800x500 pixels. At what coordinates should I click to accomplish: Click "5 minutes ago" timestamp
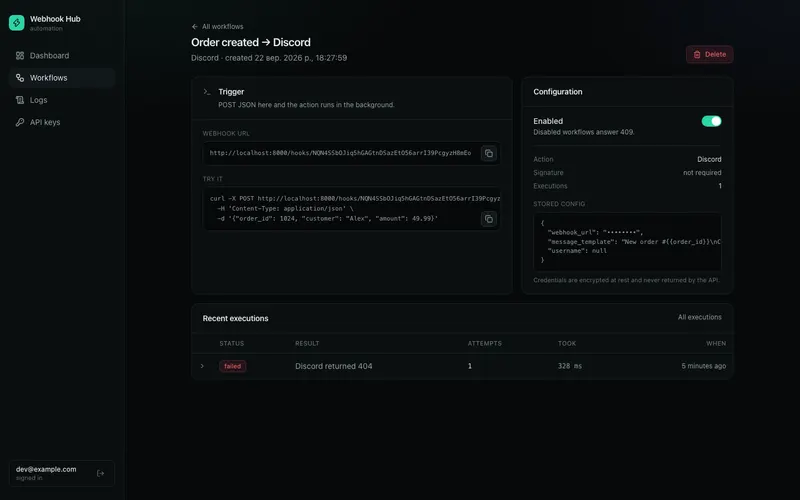(x=704, y=366)
